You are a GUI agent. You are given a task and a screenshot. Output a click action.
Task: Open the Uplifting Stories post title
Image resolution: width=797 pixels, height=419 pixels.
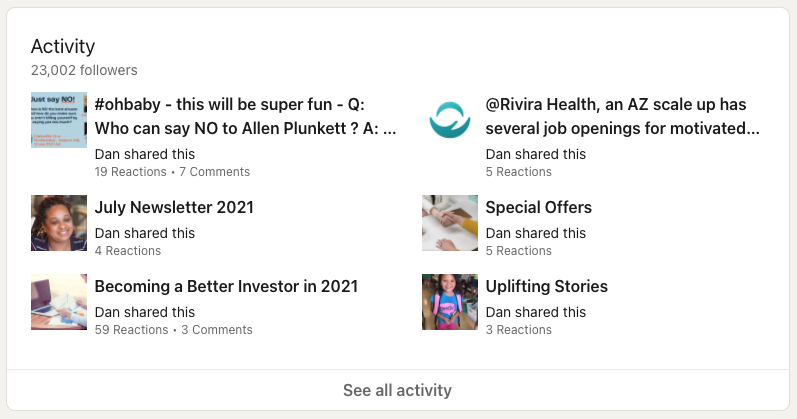[546, 286]
